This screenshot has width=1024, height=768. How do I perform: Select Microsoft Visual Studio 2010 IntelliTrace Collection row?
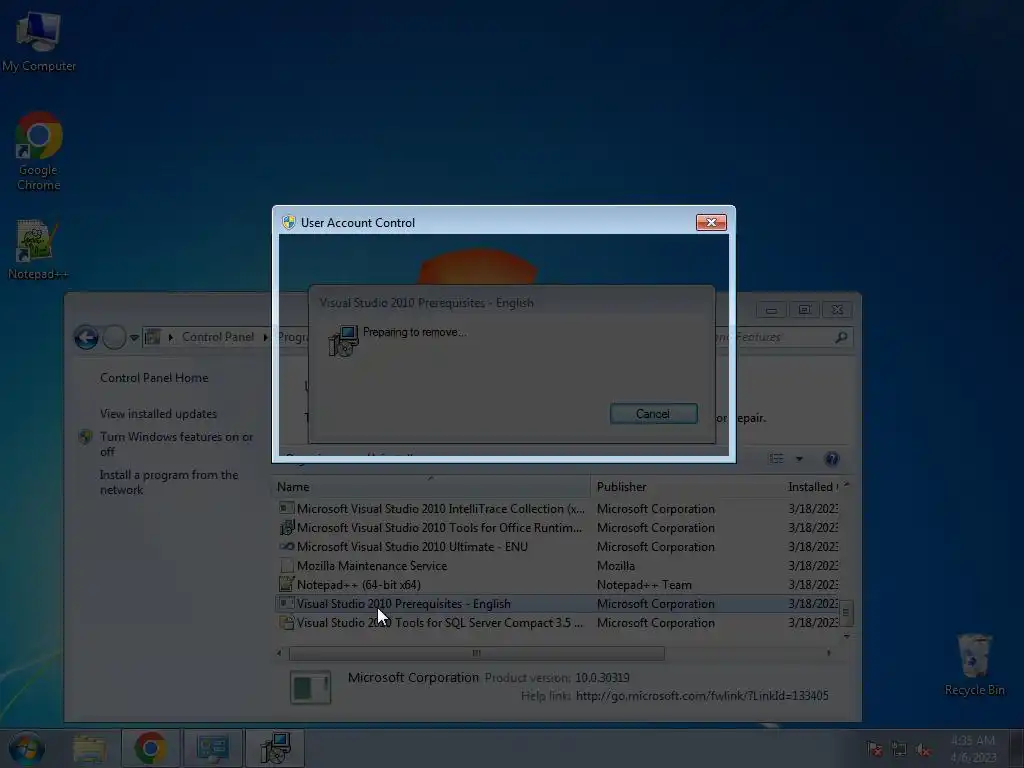557,509
